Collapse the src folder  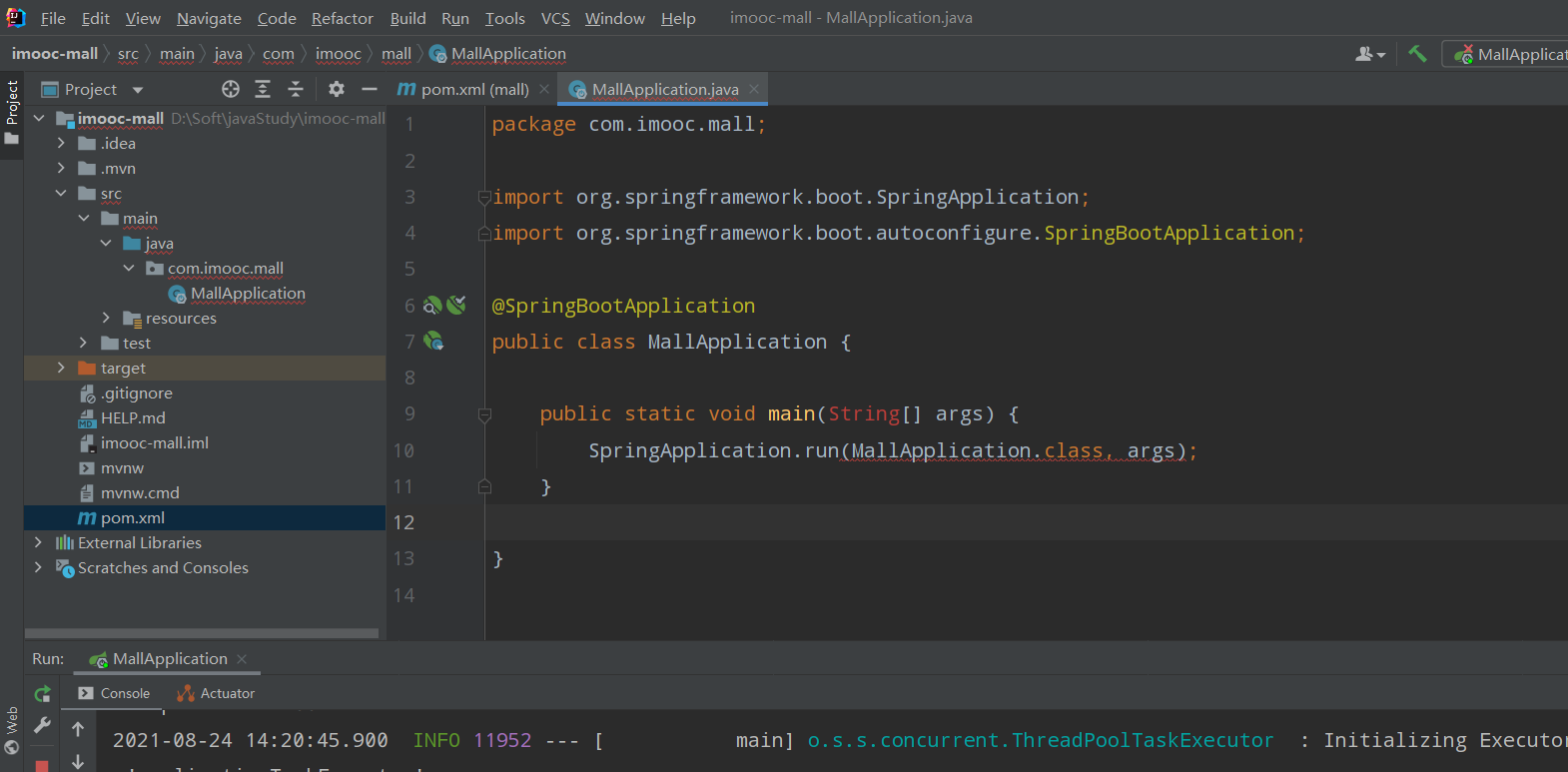point(61,193)
